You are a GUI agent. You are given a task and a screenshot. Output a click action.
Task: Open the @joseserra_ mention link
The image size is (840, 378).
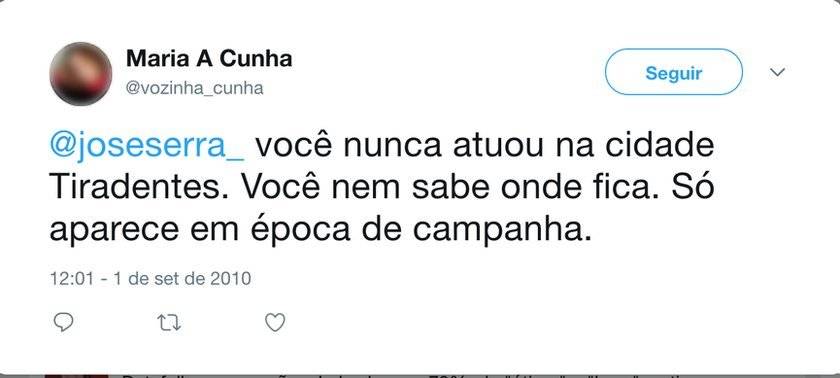pyautogui.click(x=147, y=146)
